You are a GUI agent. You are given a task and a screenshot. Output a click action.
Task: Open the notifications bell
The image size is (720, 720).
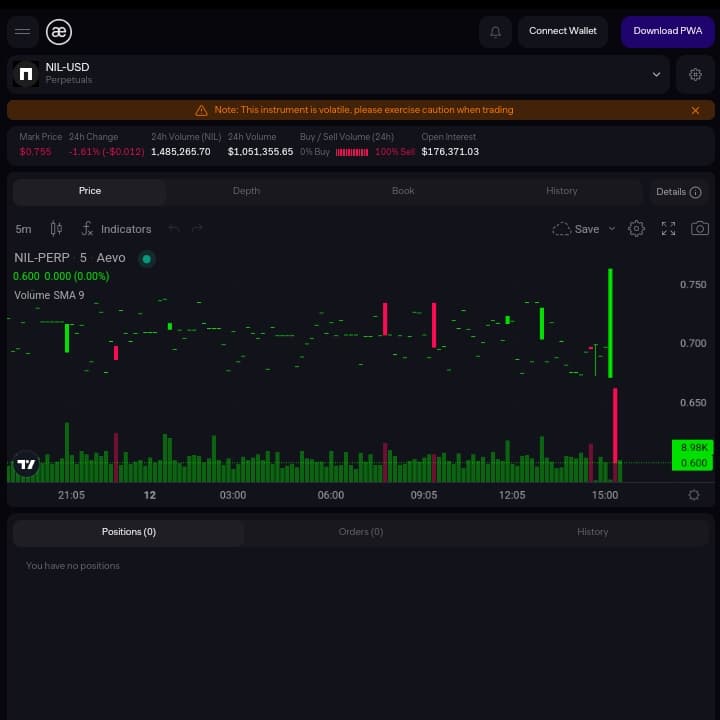point(495,32)
